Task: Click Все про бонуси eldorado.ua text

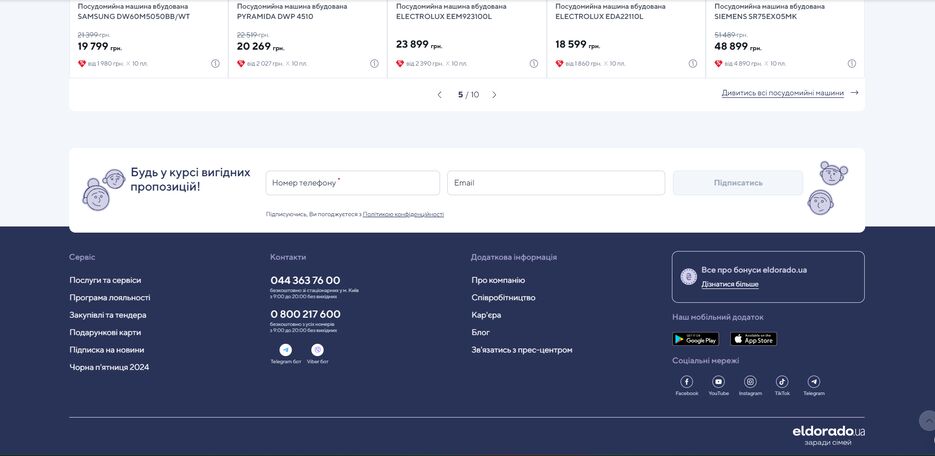Action: (754, 270)
